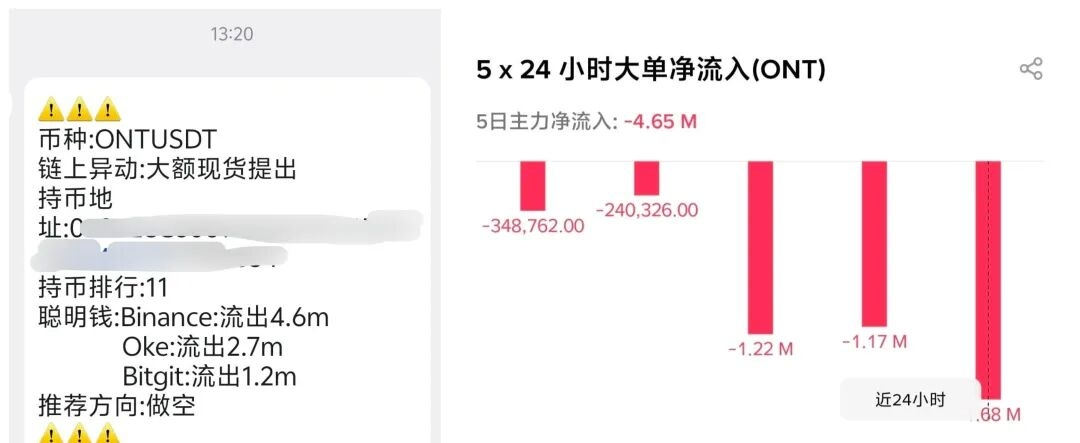Click the Binance:流出4.6m line
The image size is (1080, 443).
click(x=225, y=317)
